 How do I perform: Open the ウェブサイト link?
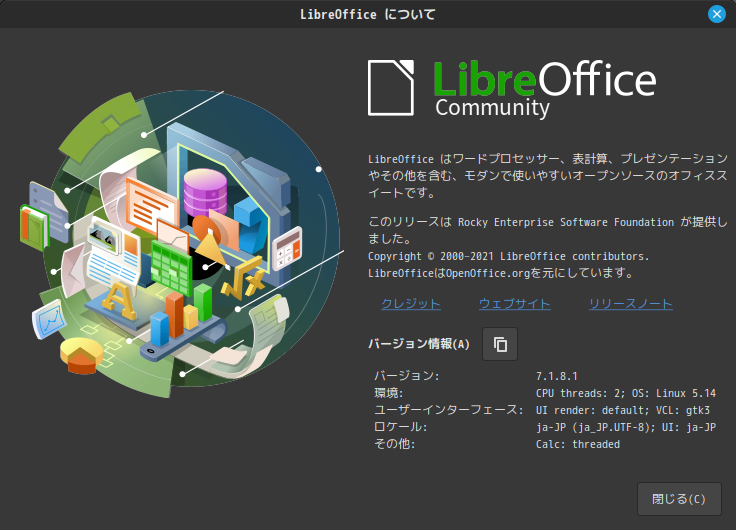[x=514, y=304]
